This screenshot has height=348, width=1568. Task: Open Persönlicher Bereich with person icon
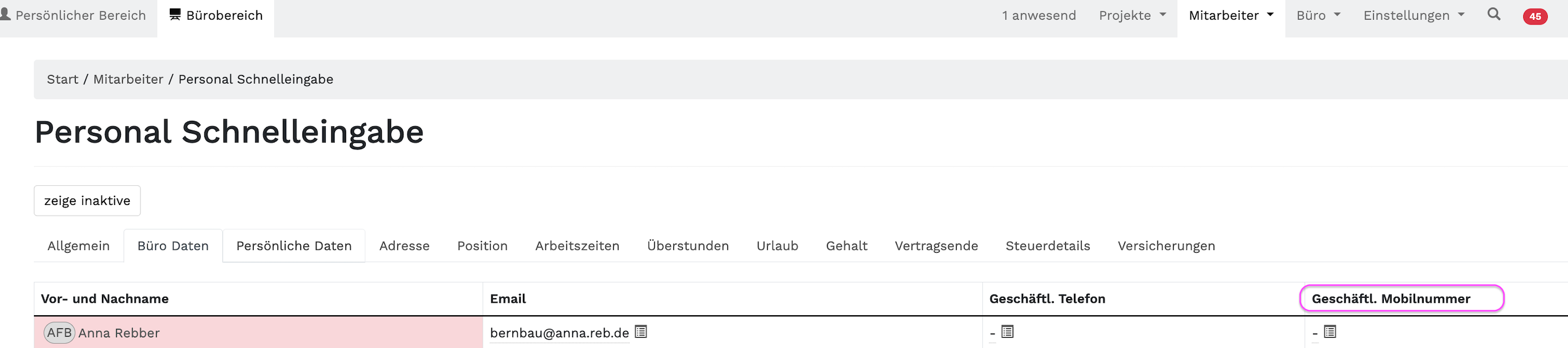click(x=74, y=15)
